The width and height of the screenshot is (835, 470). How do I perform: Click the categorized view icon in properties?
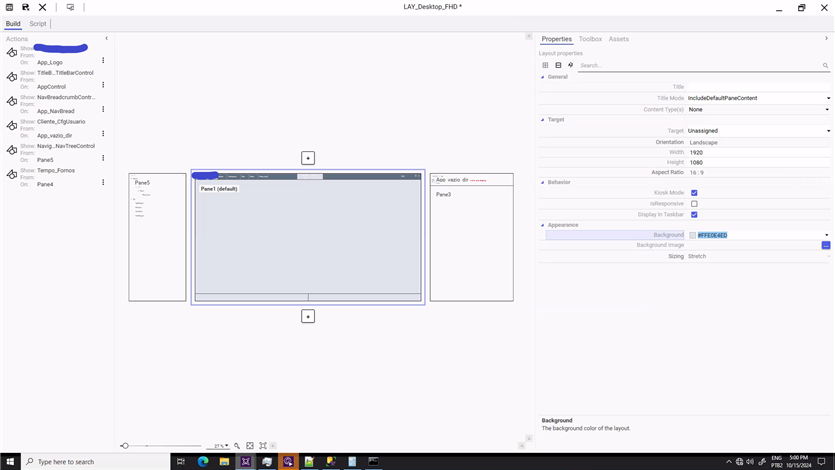point(545,65)
